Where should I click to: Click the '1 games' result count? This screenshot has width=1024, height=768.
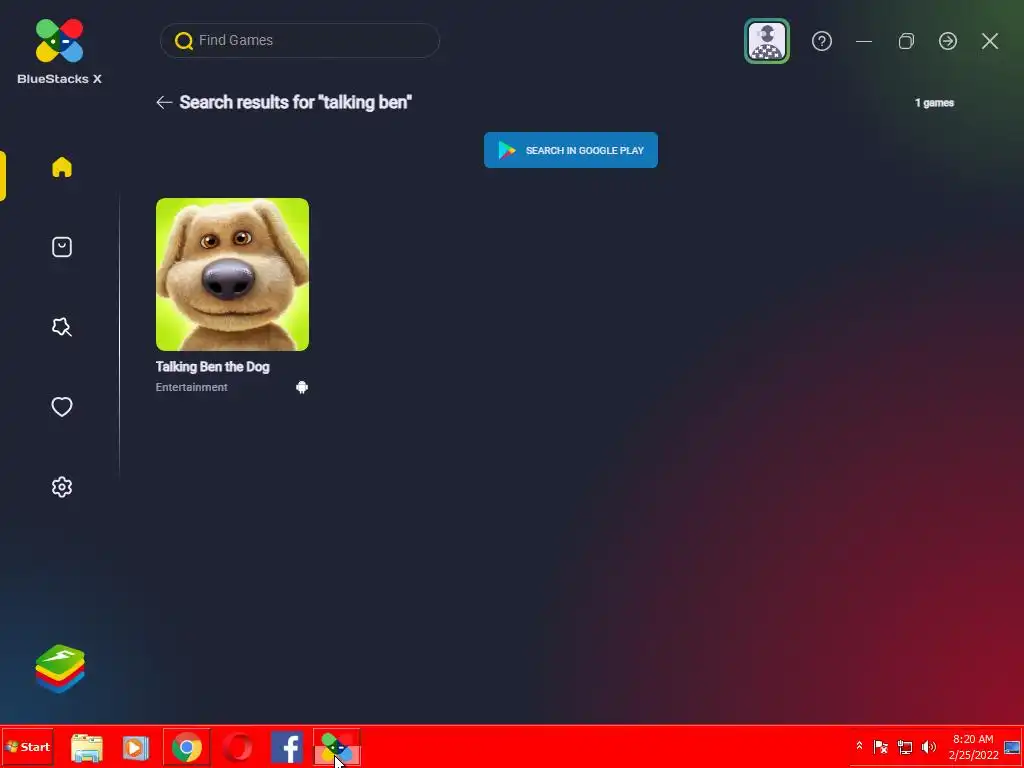coord(934,103)
